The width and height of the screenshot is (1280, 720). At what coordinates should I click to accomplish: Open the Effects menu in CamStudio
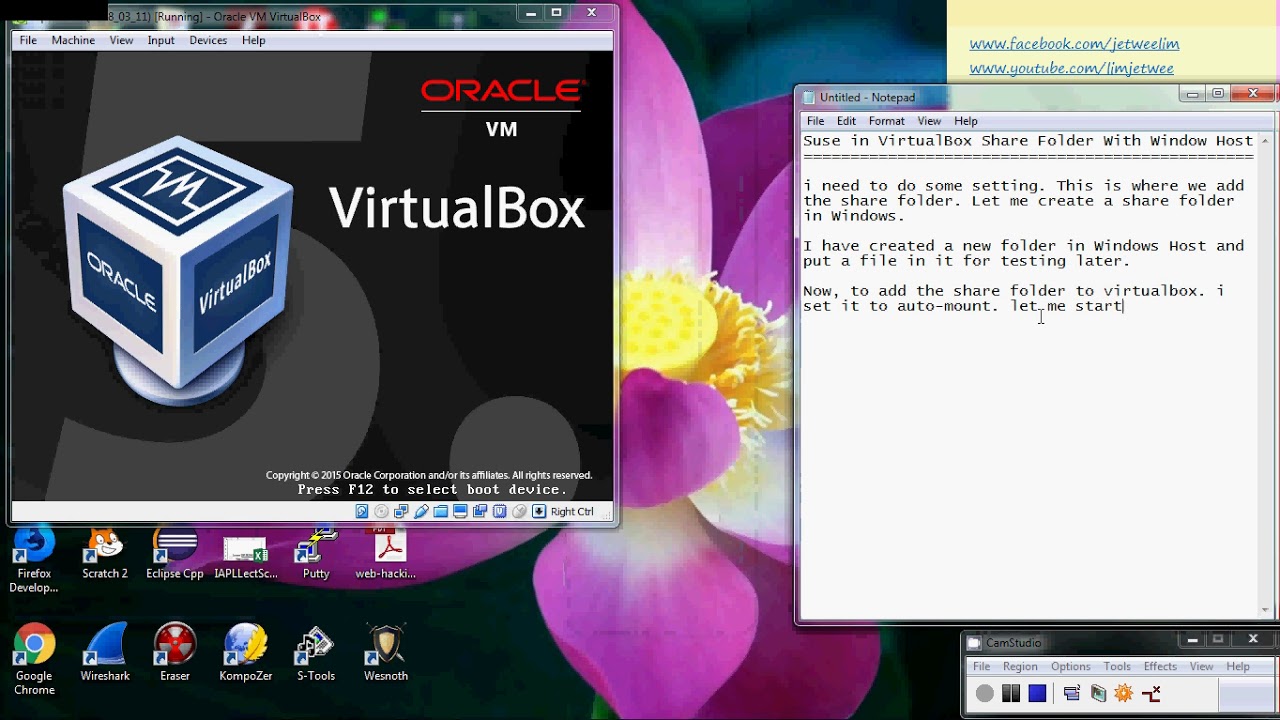click(x=1160, y=667)
